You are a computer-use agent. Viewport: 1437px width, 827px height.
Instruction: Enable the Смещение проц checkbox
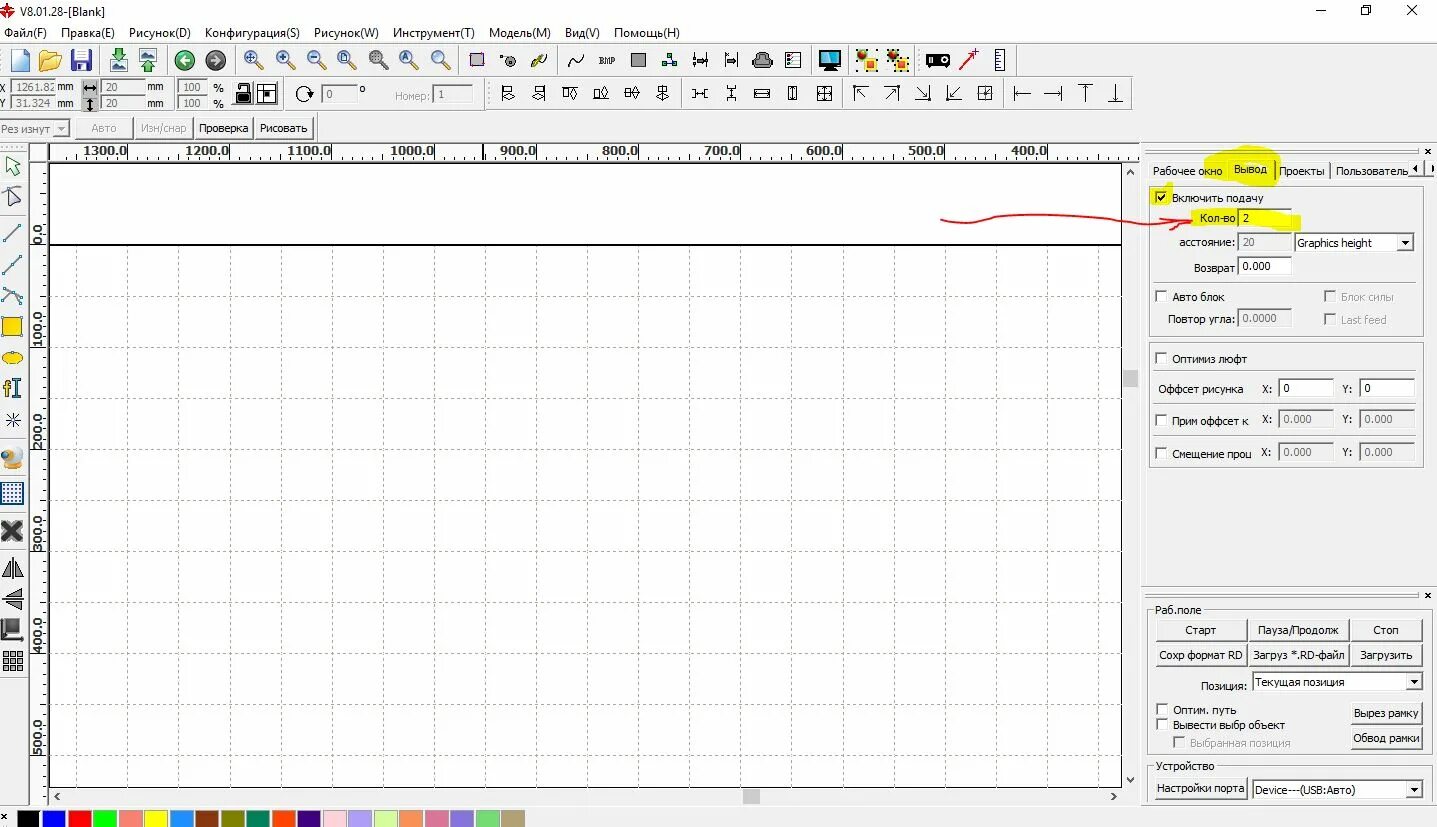coord(1161,453)
